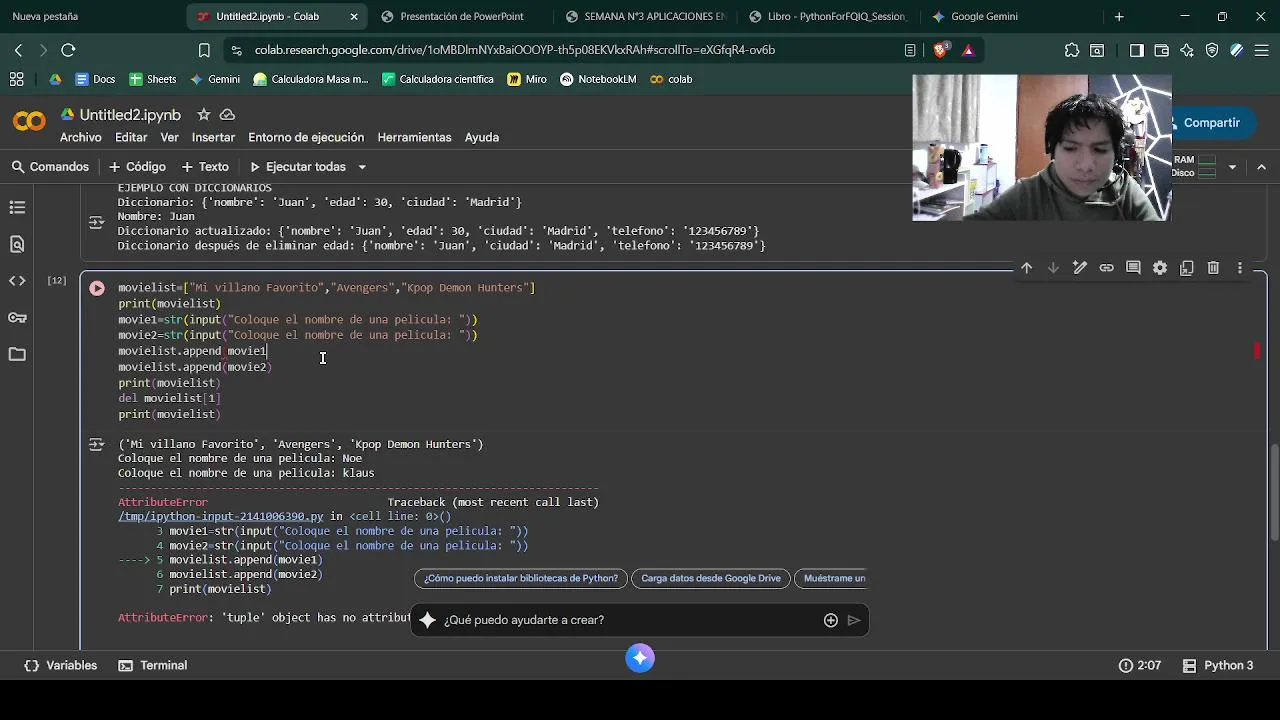The width and height of the screenshot is (1280, 720).
Task: Open the table of contents sidebar
Action: [17, 207]
